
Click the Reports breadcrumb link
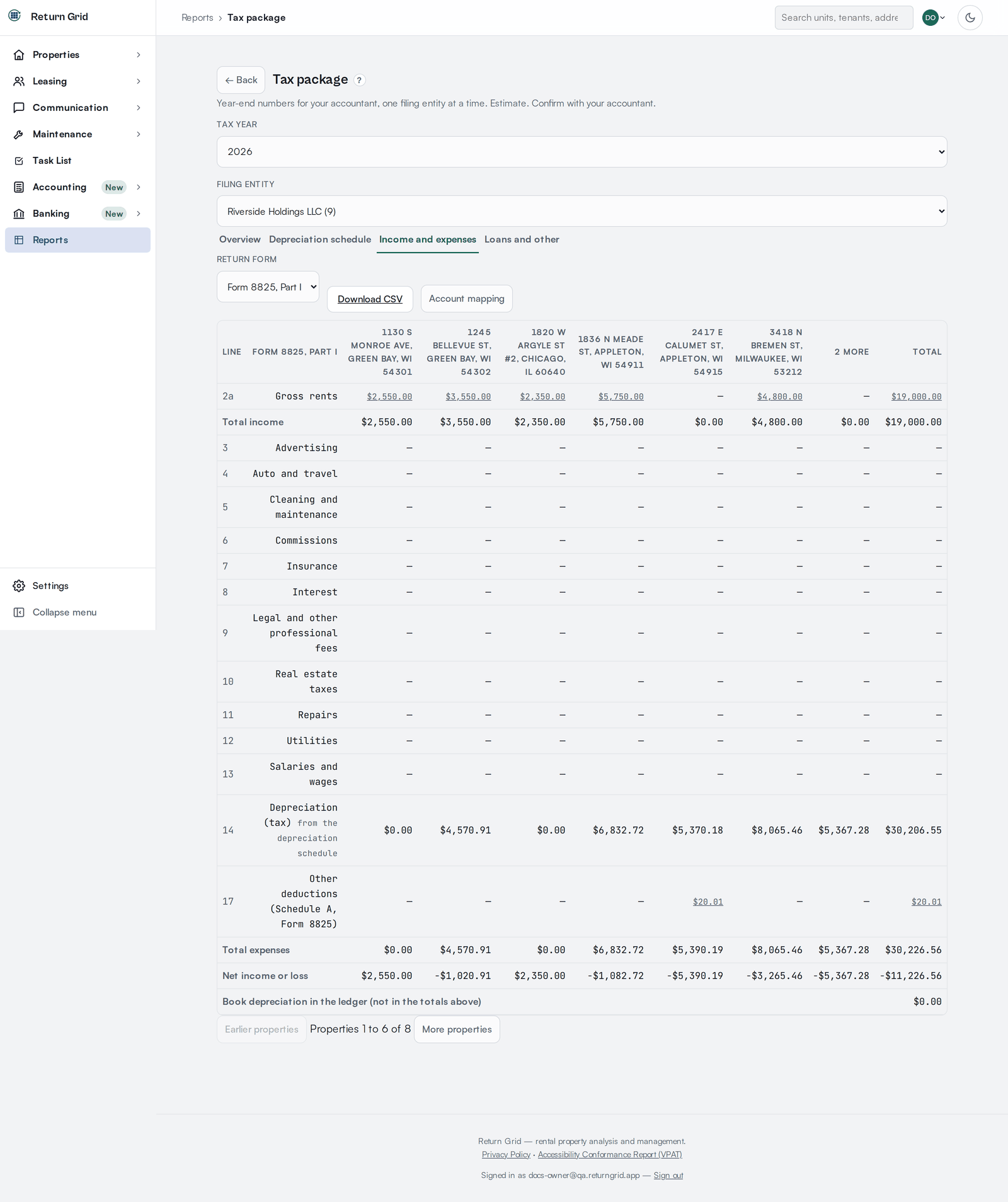tap(197, 18)
